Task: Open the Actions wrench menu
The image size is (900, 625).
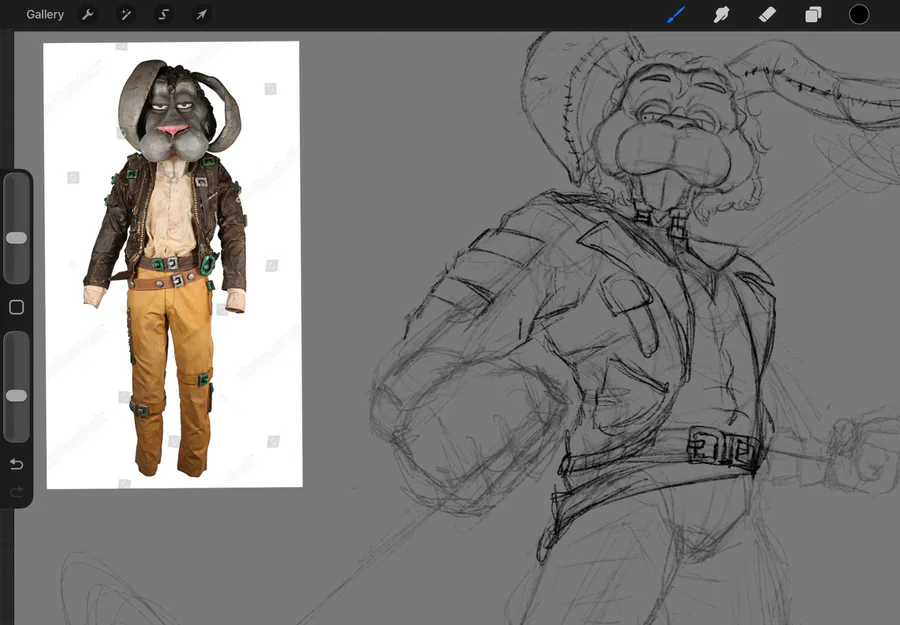Action: (88, 14)
